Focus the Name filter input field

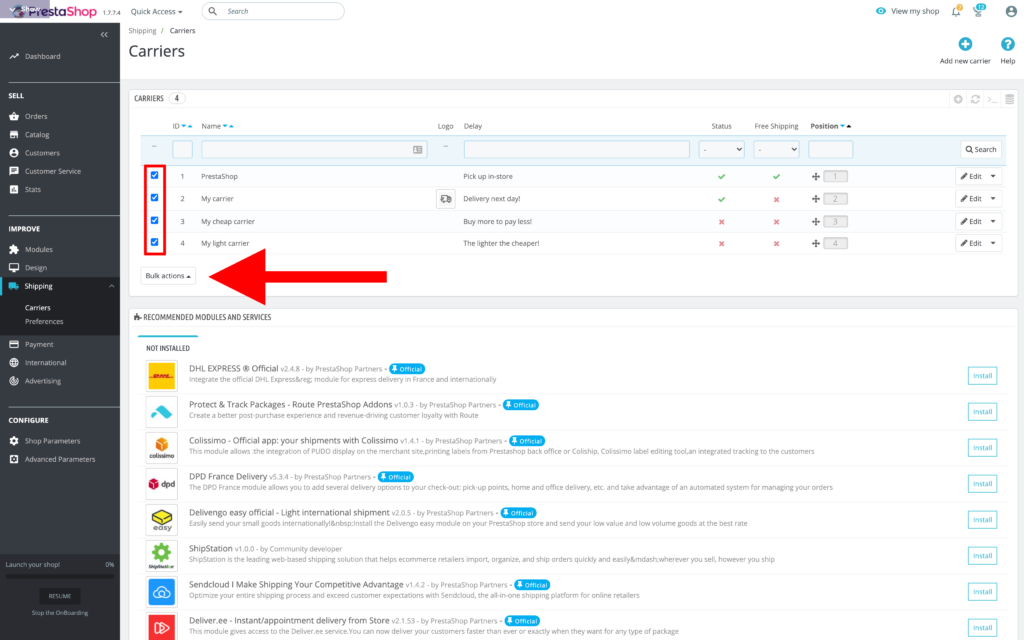coord(314,150)
